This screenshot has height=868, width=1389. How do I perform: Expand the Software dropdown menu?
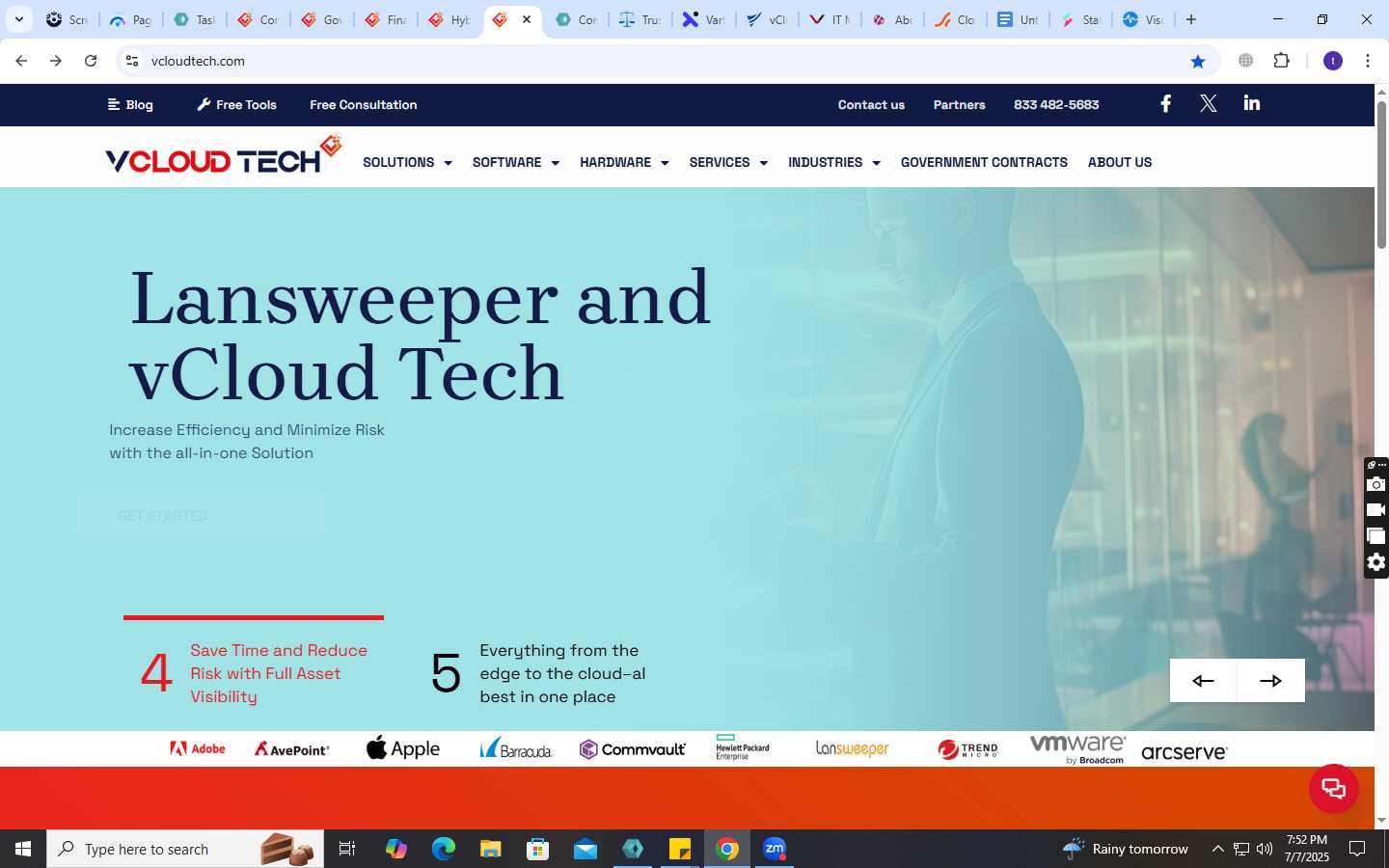(x=516, y=162)
